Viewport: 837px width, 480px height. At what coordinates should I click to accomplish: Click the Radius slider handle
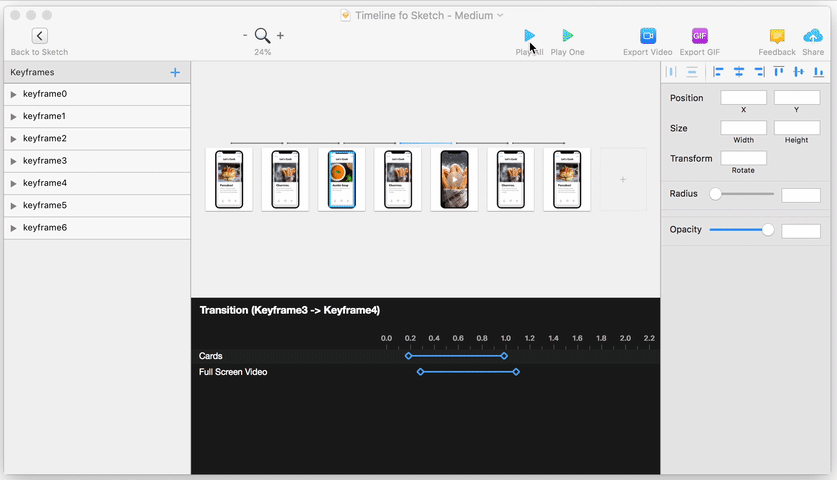(715, 194)
